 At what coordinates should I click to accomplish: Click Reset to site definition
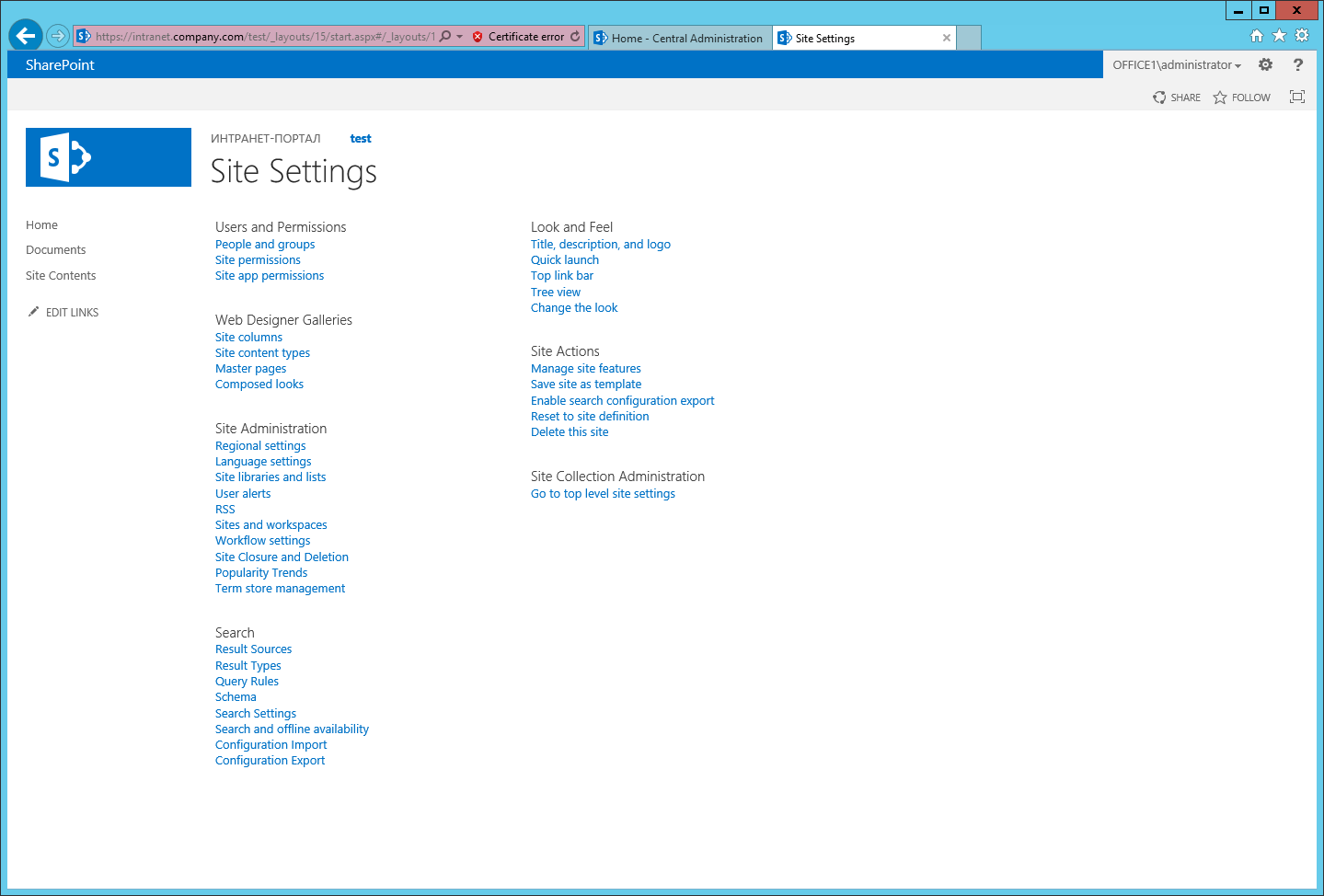click(590, 417)
